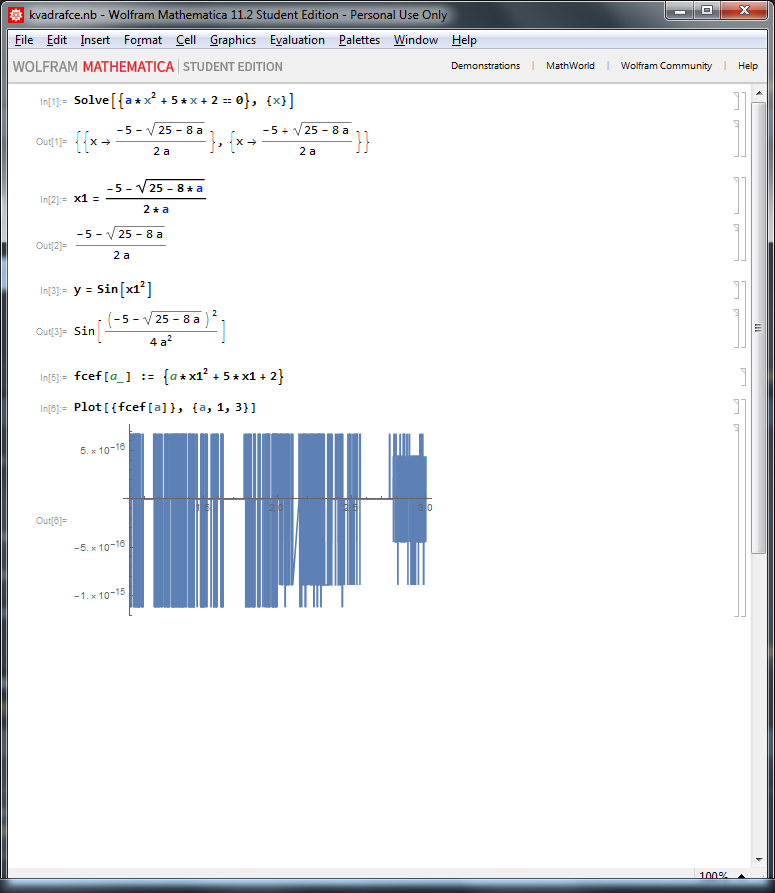The image size is (775, 893).
Task: Click the In[2]:= cell label
Action: coord(53,199)
